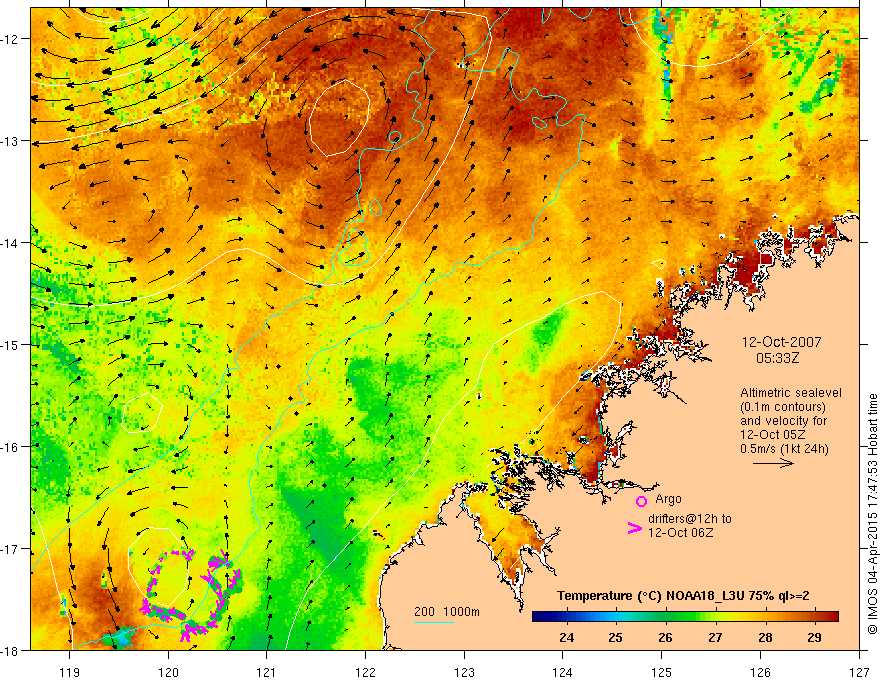Click the '26' value on the temperature scale
880x680 pixels.
click(x=665, y=637)
